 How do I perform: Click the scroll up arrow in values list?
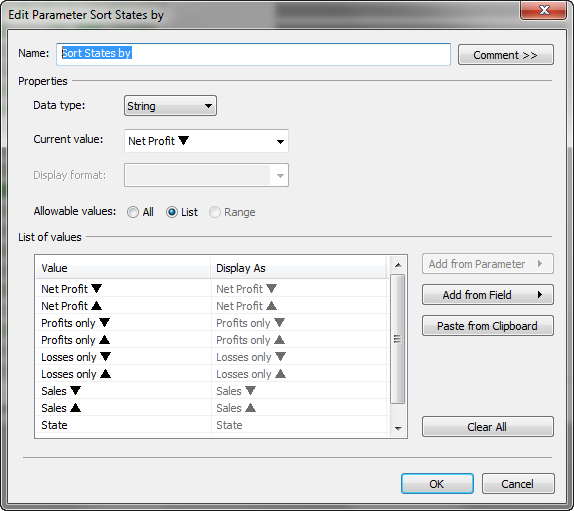(398, 265)
